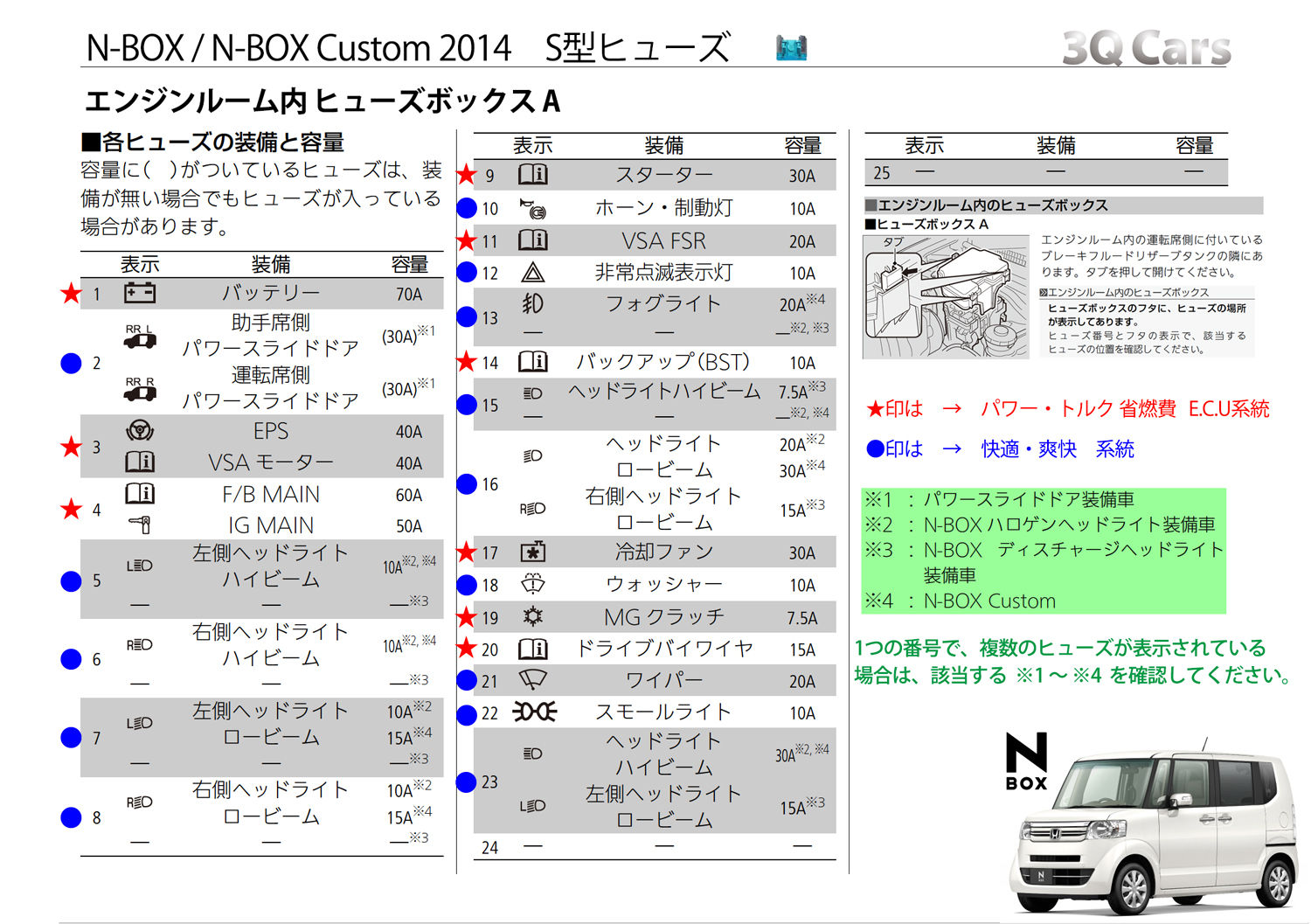Click the ■各ヒューズの装備と容量 subheading
The image size is (1311, 924).
point(212,142)
